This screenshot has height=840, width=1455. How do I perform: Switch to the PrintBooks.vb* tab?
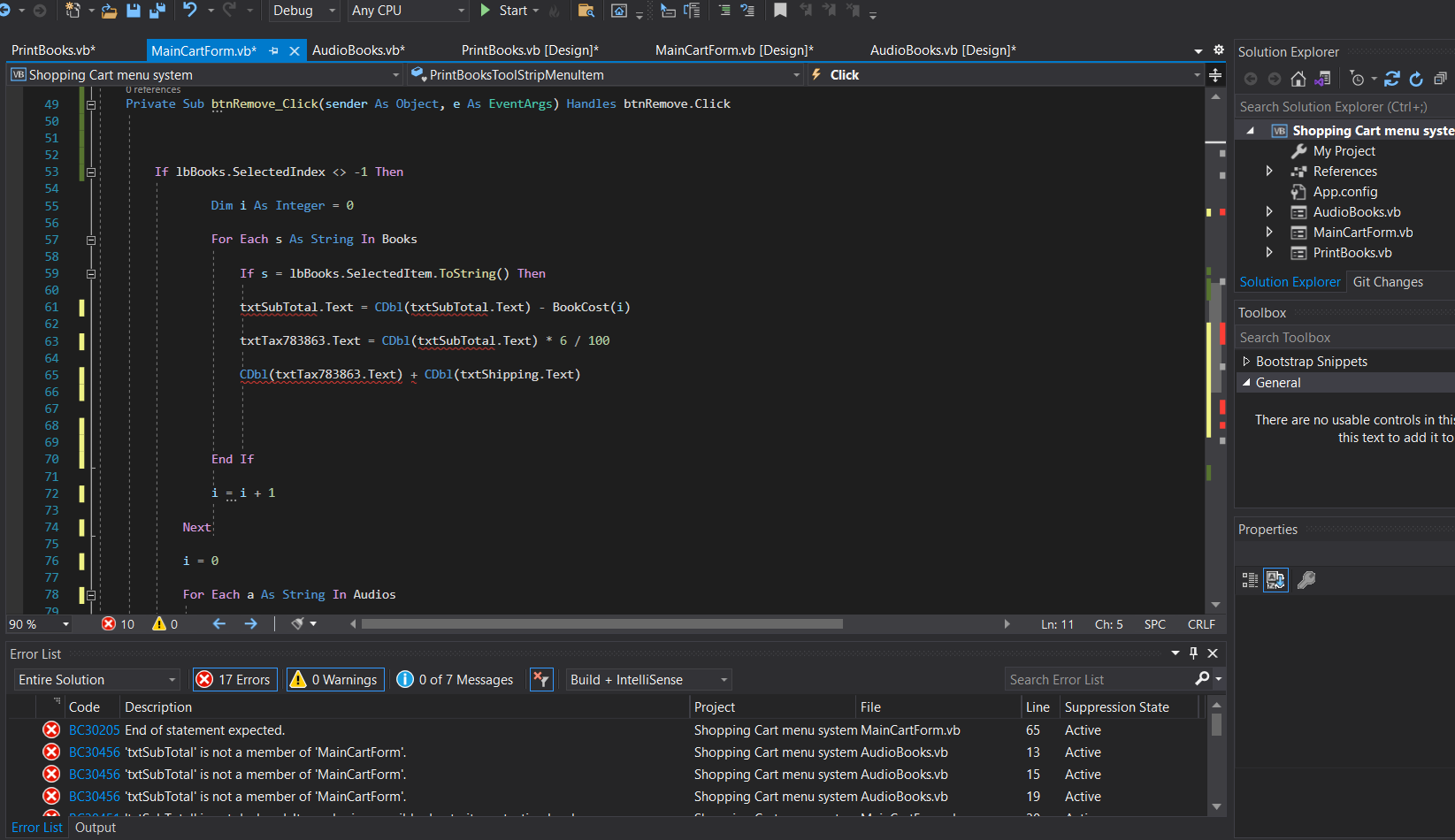53,50
